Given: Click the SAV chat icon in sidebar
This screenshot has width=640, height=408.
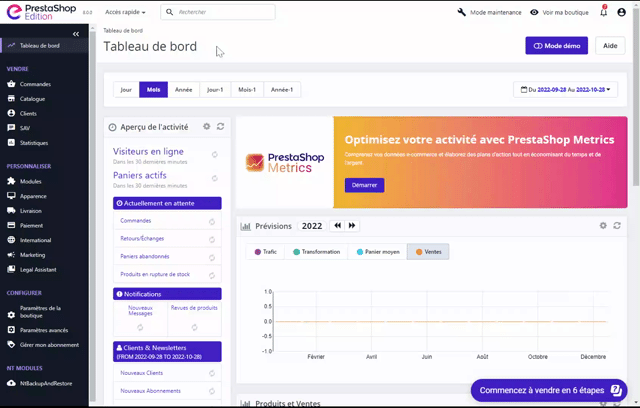Looking at the screenshot, I should (x=11, y=128).
